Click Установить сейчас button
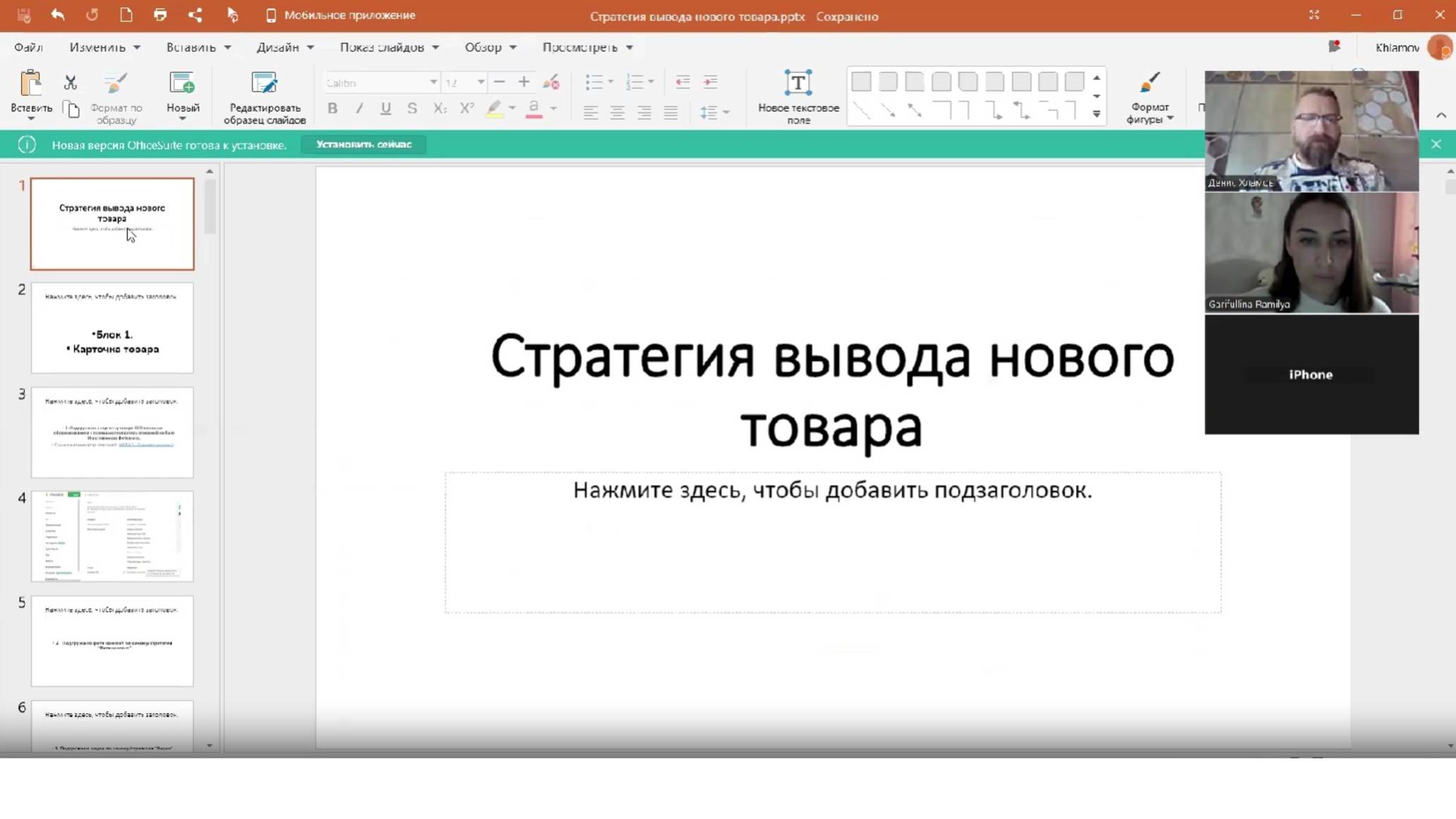 pos(364,144)
